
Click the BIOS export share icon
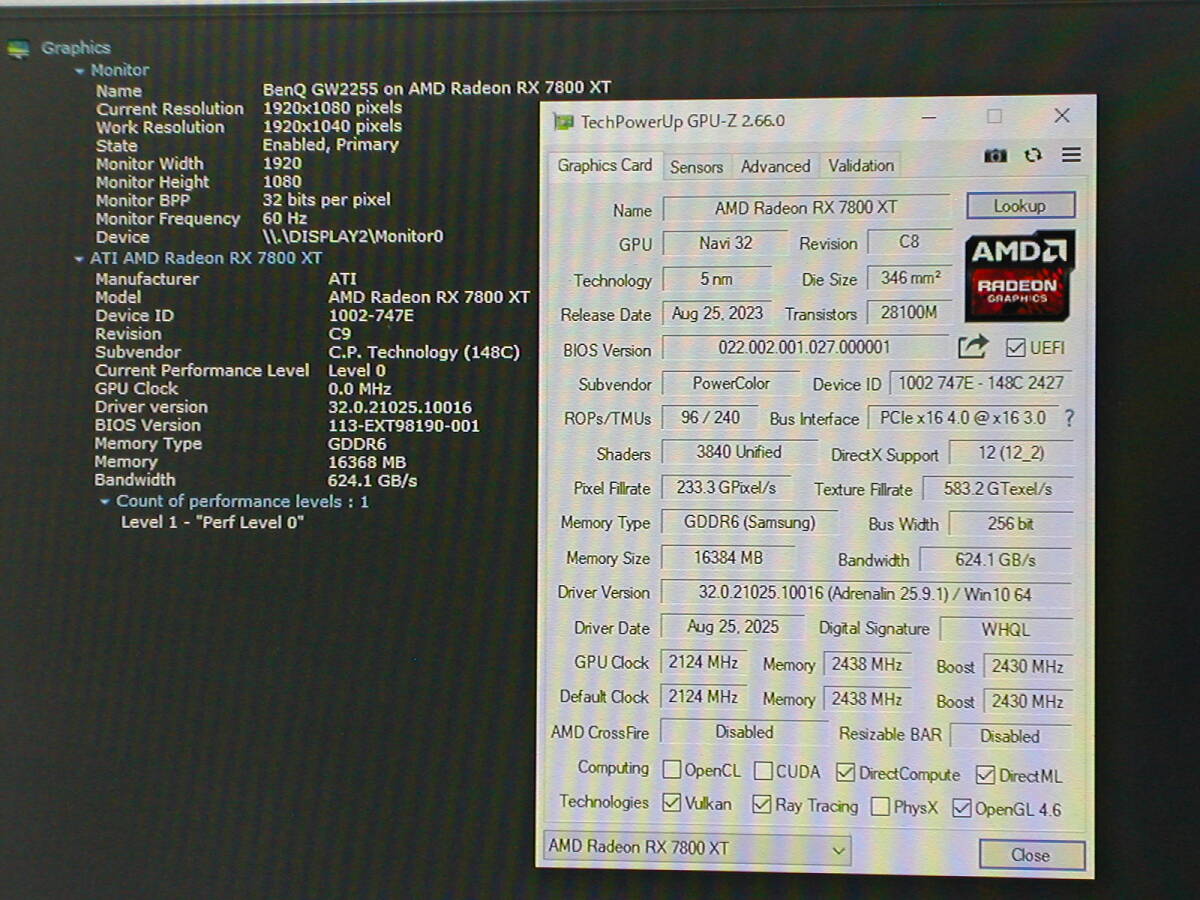[973, 347]
